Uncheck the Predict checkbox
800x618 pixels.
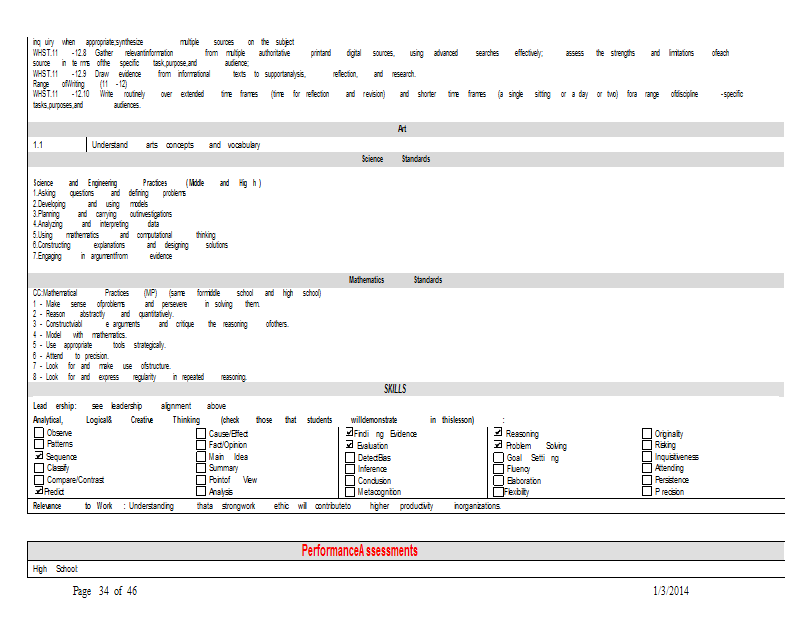point(39,491)
